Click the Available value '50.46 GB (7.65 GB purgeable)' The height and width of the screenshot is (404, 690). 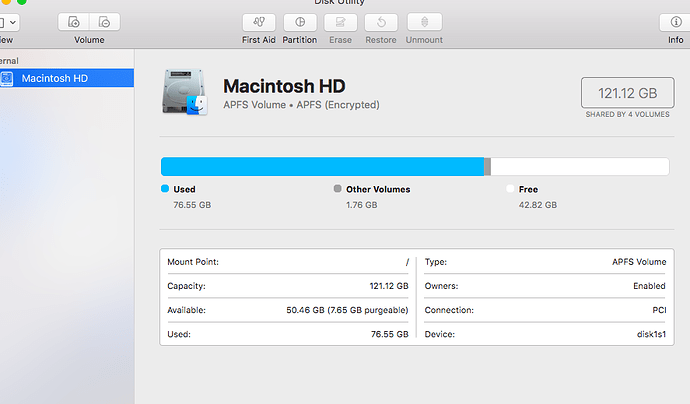coord(347,310)
